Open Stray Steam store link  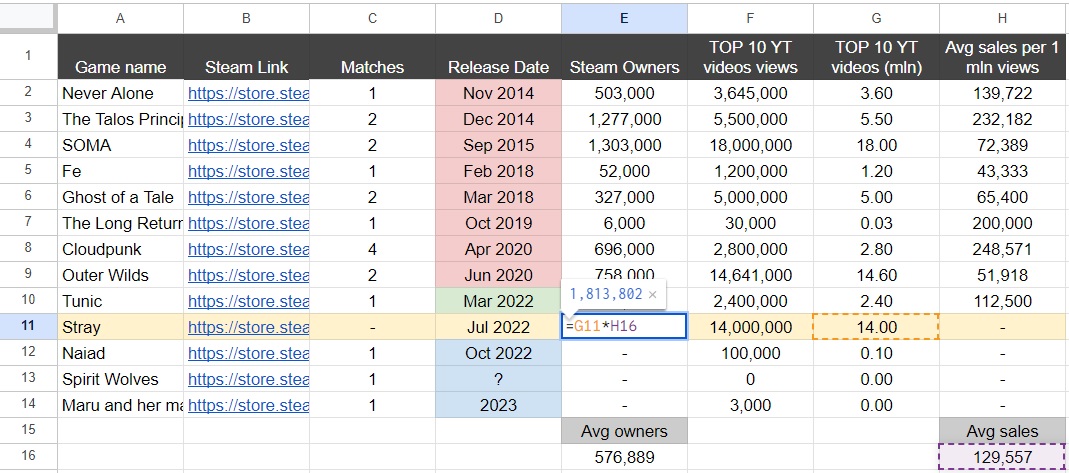click(248, 327)
